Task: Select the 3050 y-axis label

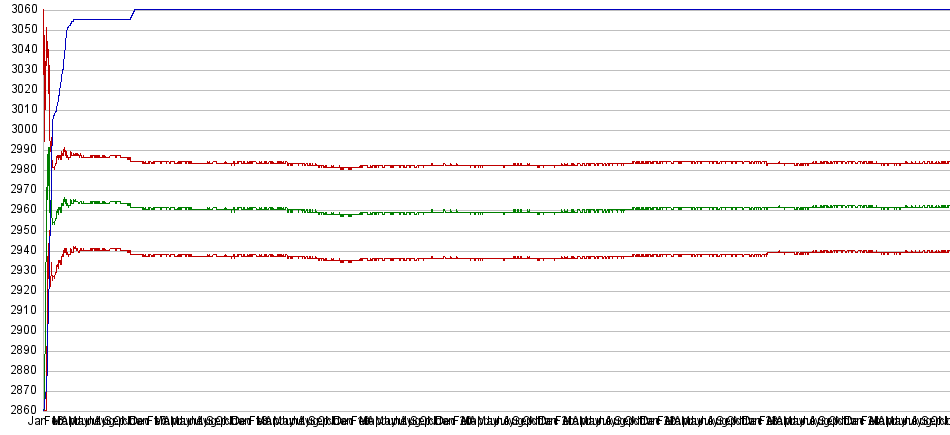Action: (20, 29)
